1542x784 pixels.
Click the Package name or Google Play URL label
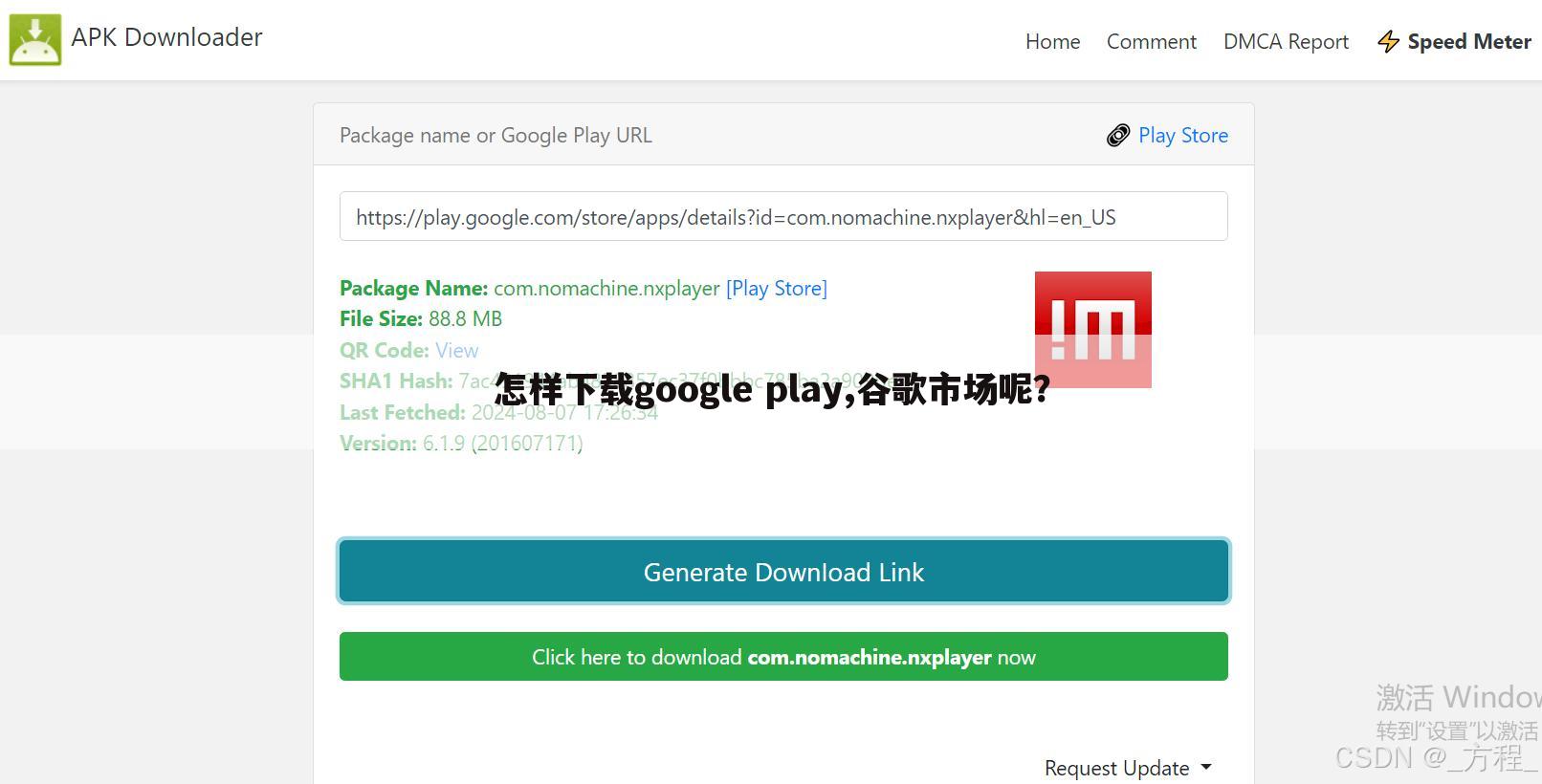tap(496, 136)
